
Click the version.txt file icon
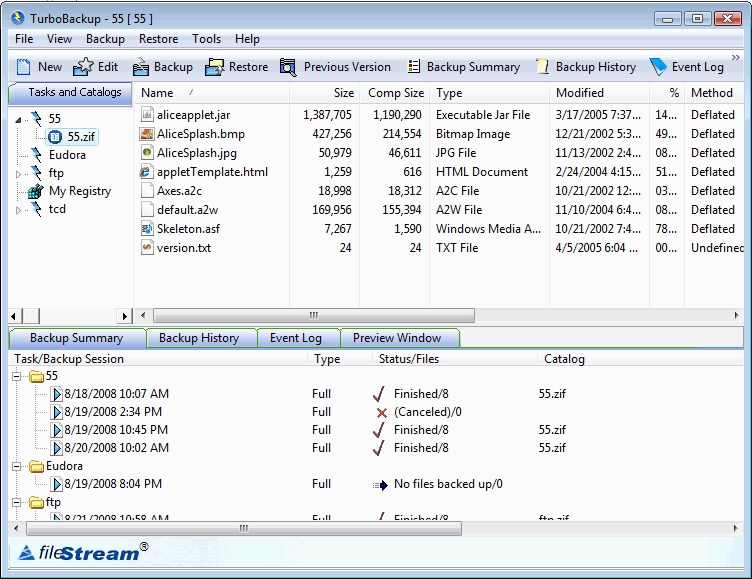click(147, 248)
